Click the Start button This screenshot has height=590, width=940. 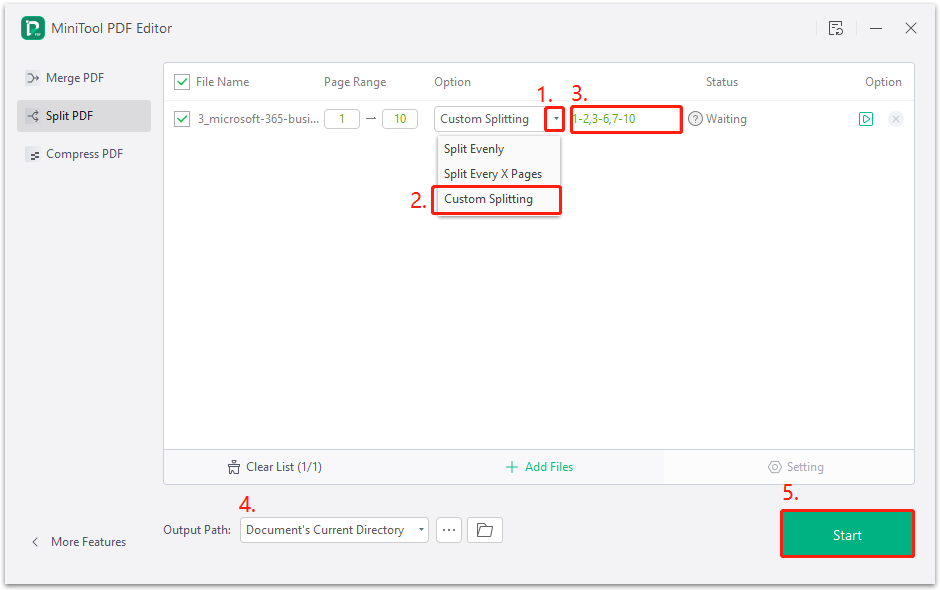coord(847,535)
